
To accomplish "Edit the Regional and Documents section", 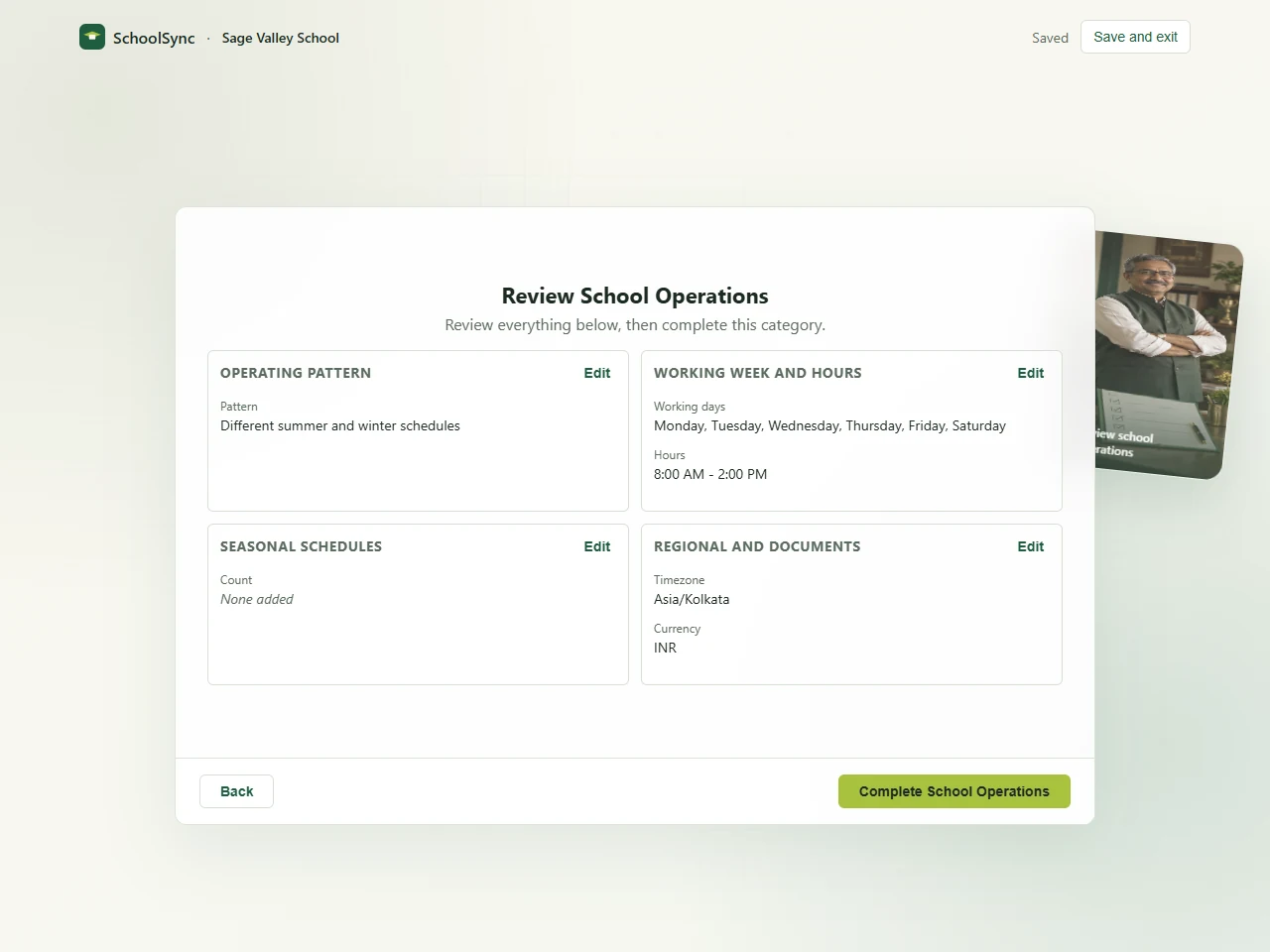I will [1030, 546].
